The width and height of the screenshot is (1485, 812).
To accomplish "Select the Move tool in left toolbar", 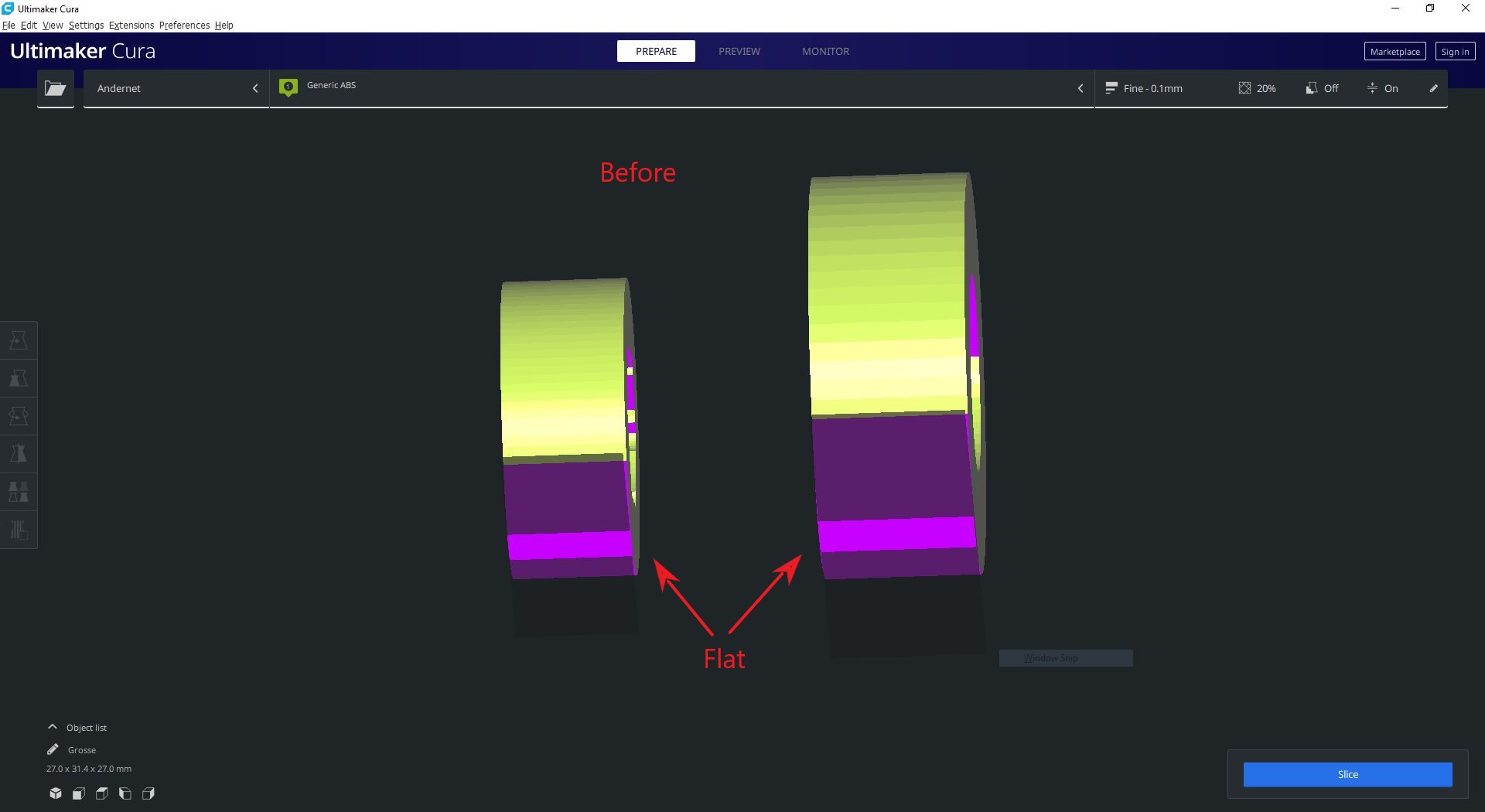I will pos(19,340).
